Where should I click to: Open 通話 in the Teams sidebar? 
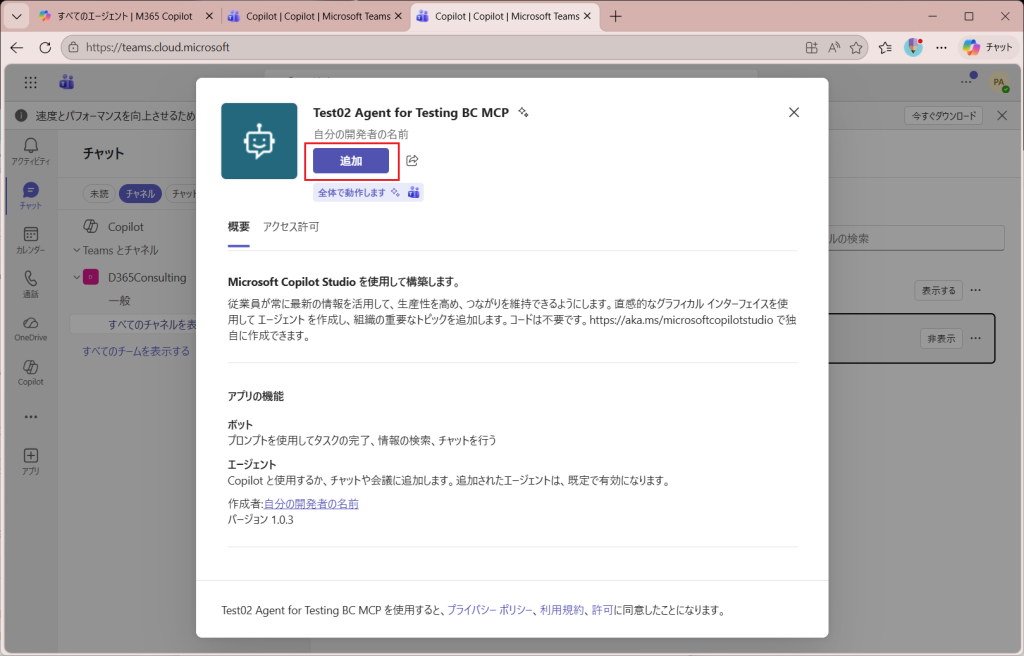tap(30, 284)
